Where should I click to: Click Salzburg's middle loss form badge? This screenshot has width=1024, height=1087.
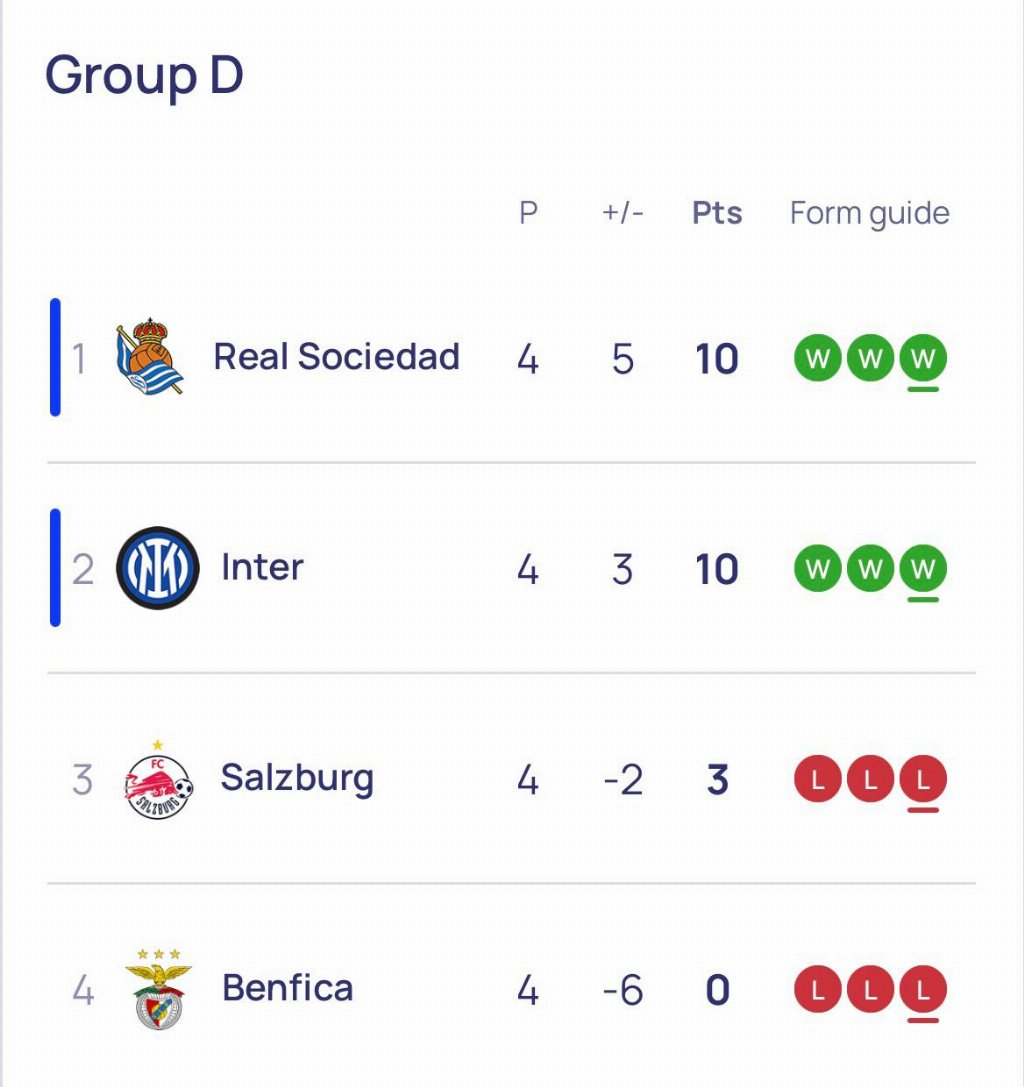(870, 781)
